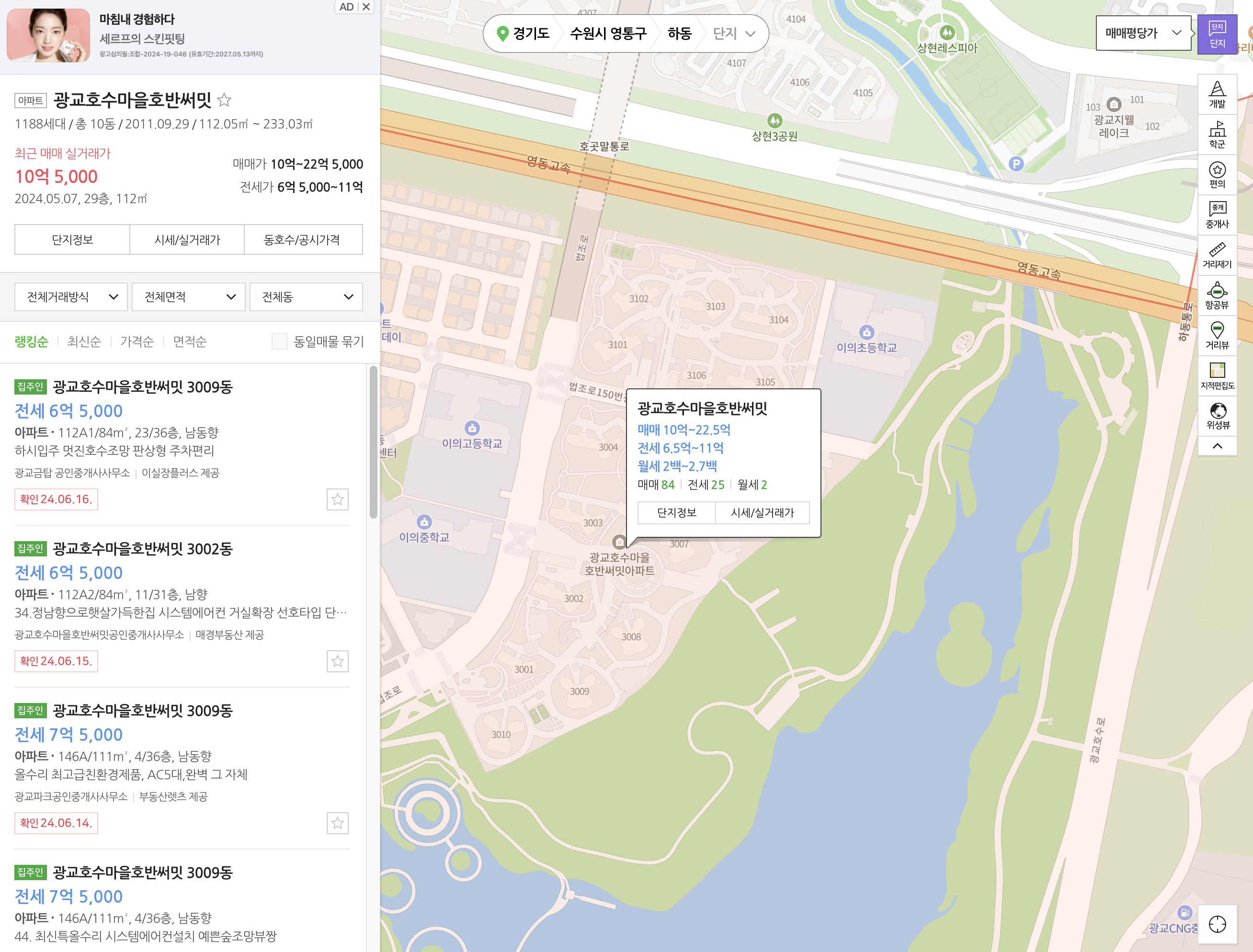The image size is (1253, 952).
Task: Open the 개발 development map tool
Action: [1217, 95]
